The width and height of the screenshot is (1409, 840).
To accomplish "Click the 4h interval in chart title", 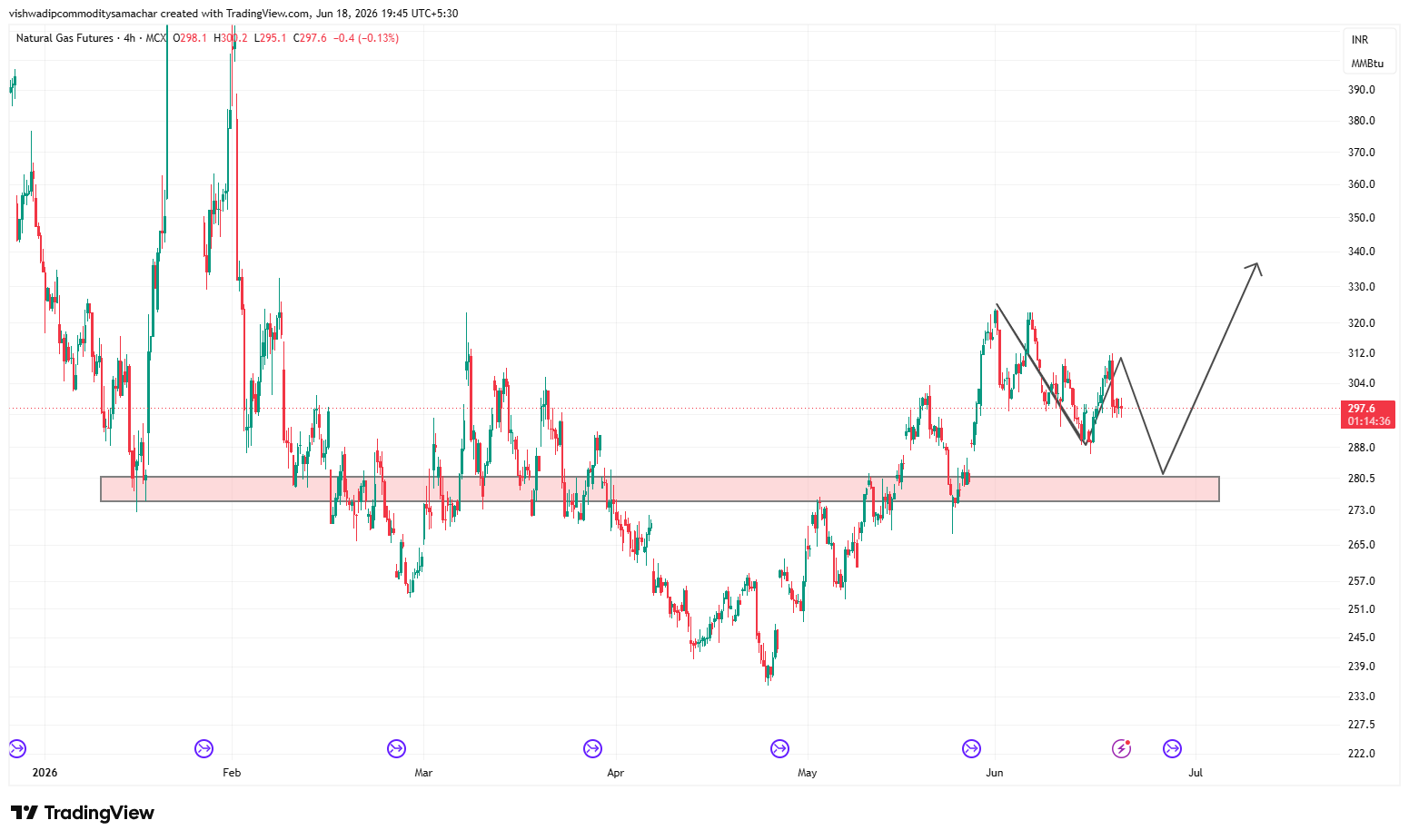I will click(x=130, y=38).
